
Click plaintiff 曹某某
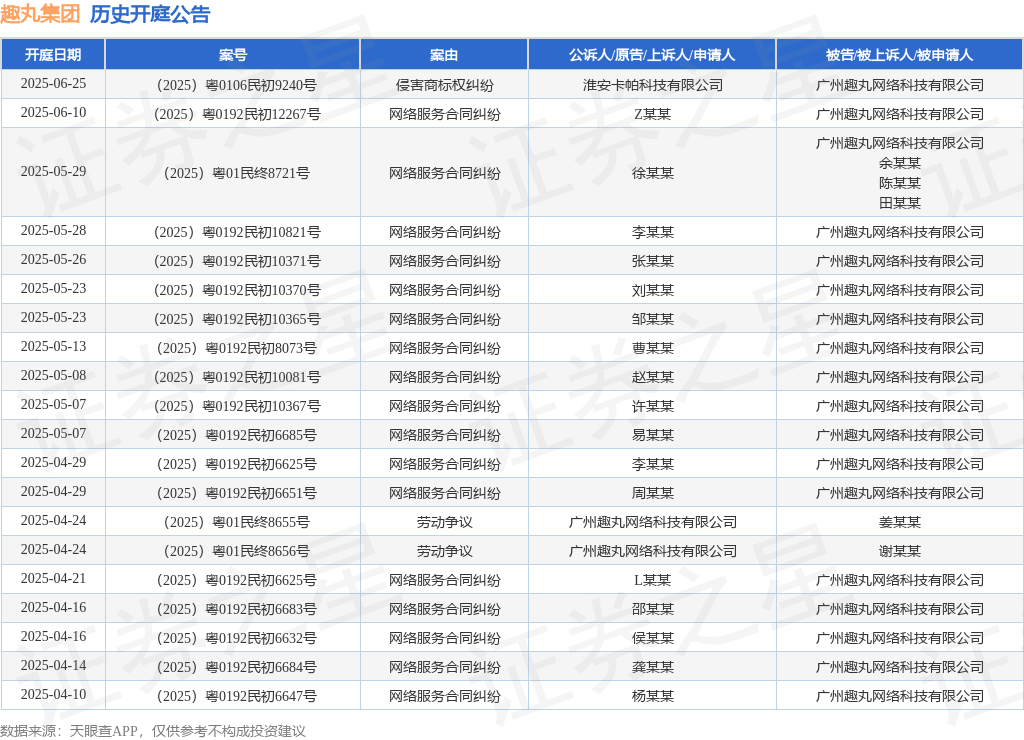(652, 348)
